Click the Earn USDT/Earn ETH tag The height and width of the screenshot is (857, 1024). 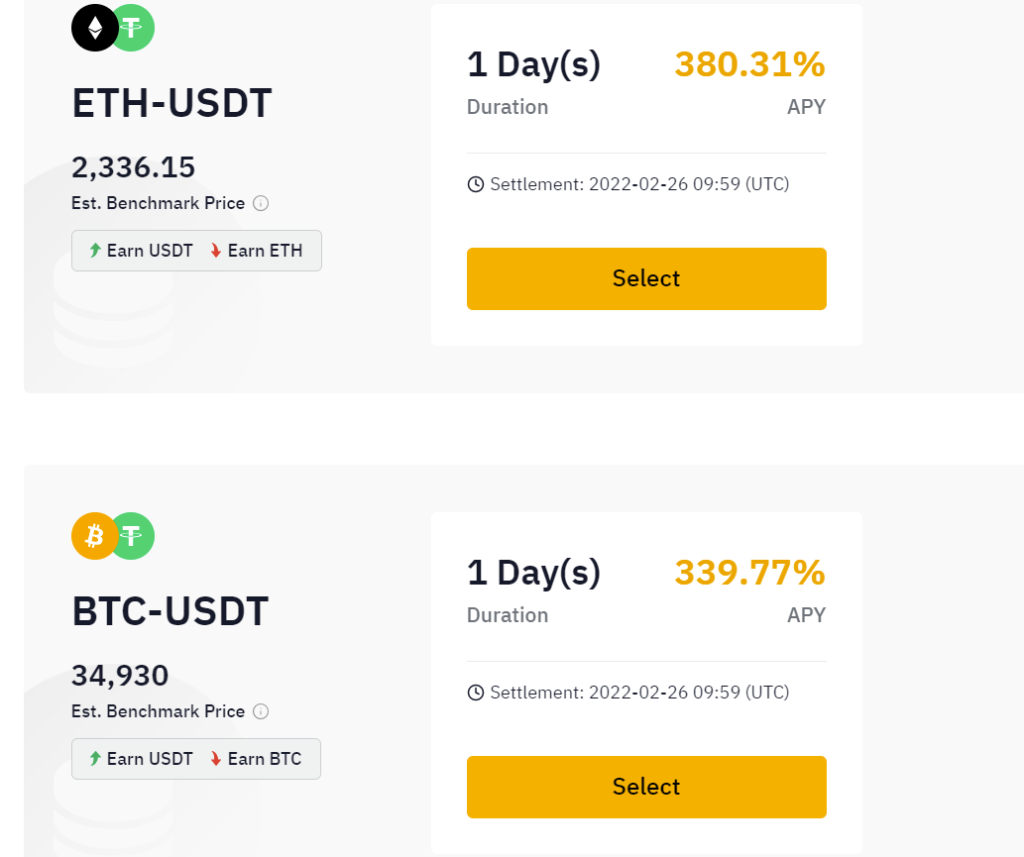click(x=196, y=251)
